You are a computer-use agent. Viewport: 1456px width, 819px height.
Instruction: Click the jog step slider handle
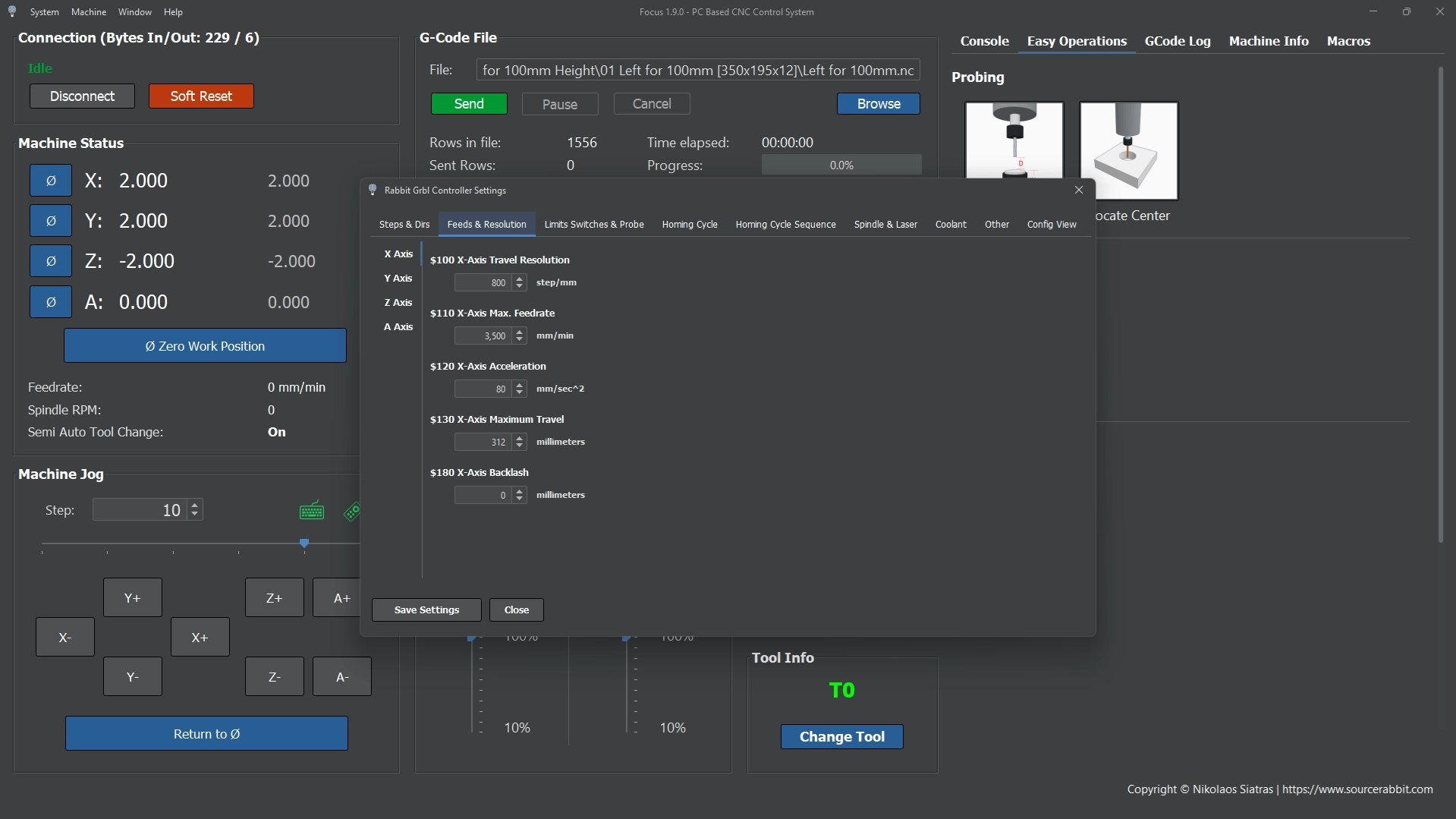coord(304,543)
